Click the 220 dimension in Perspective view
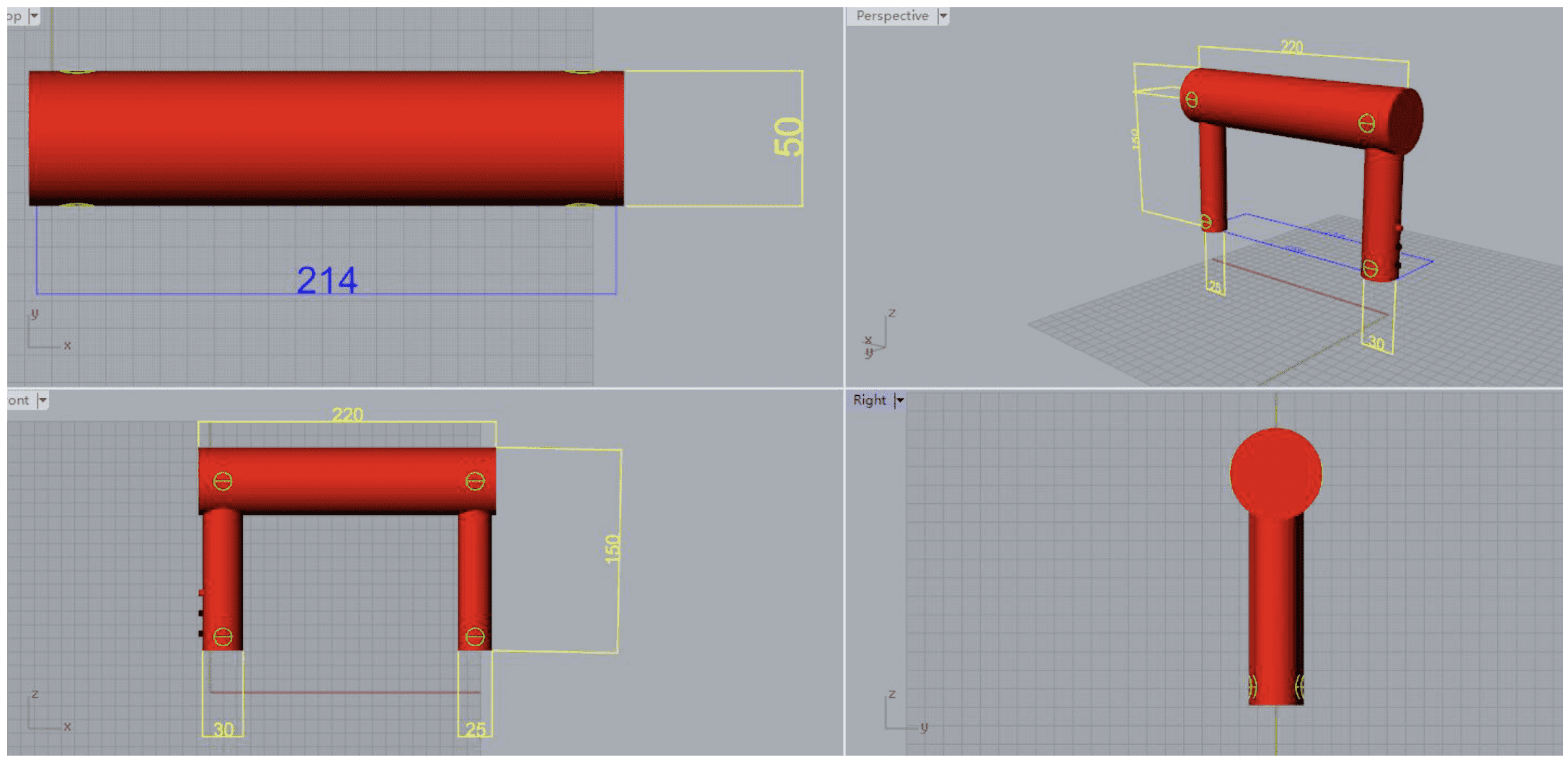 pyautogui.click(x=1291, y=47)
